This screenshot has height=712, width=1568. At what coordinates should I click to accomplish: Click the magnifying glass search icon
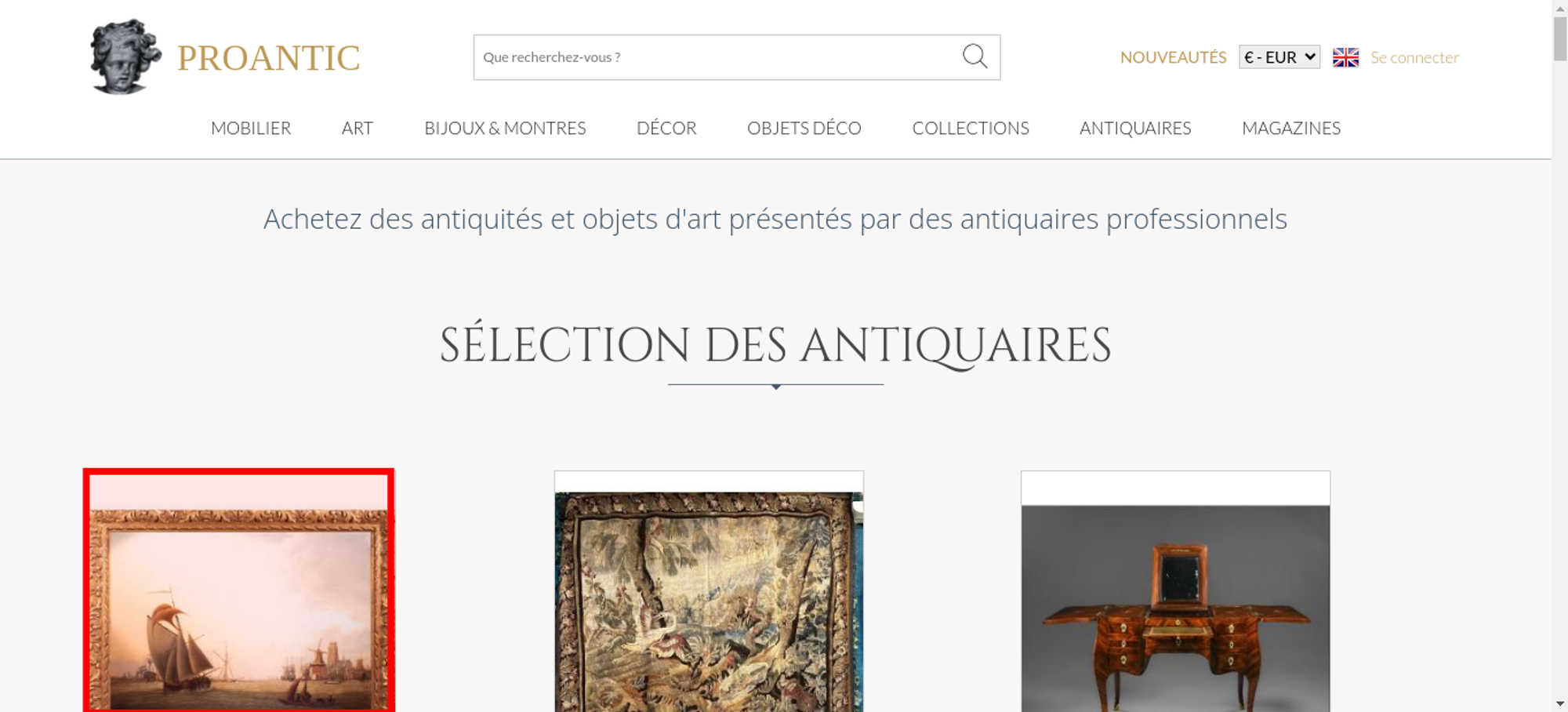pyautogui.click(x=975, y=56)
